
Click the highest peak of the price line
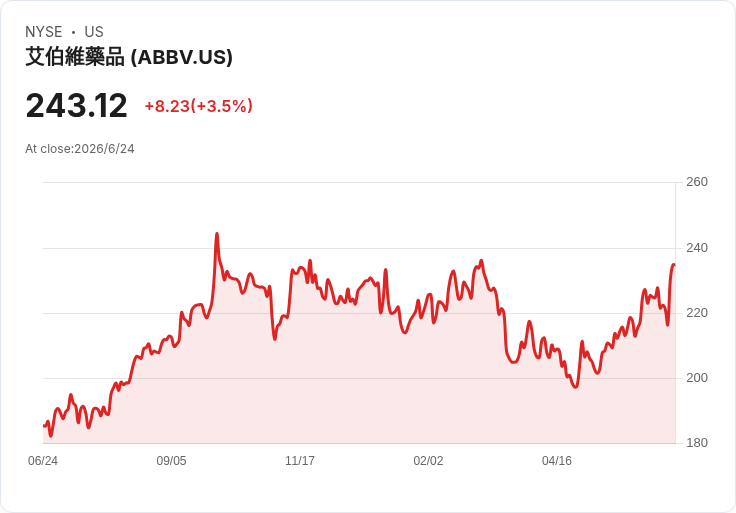[x=217, y=233]
